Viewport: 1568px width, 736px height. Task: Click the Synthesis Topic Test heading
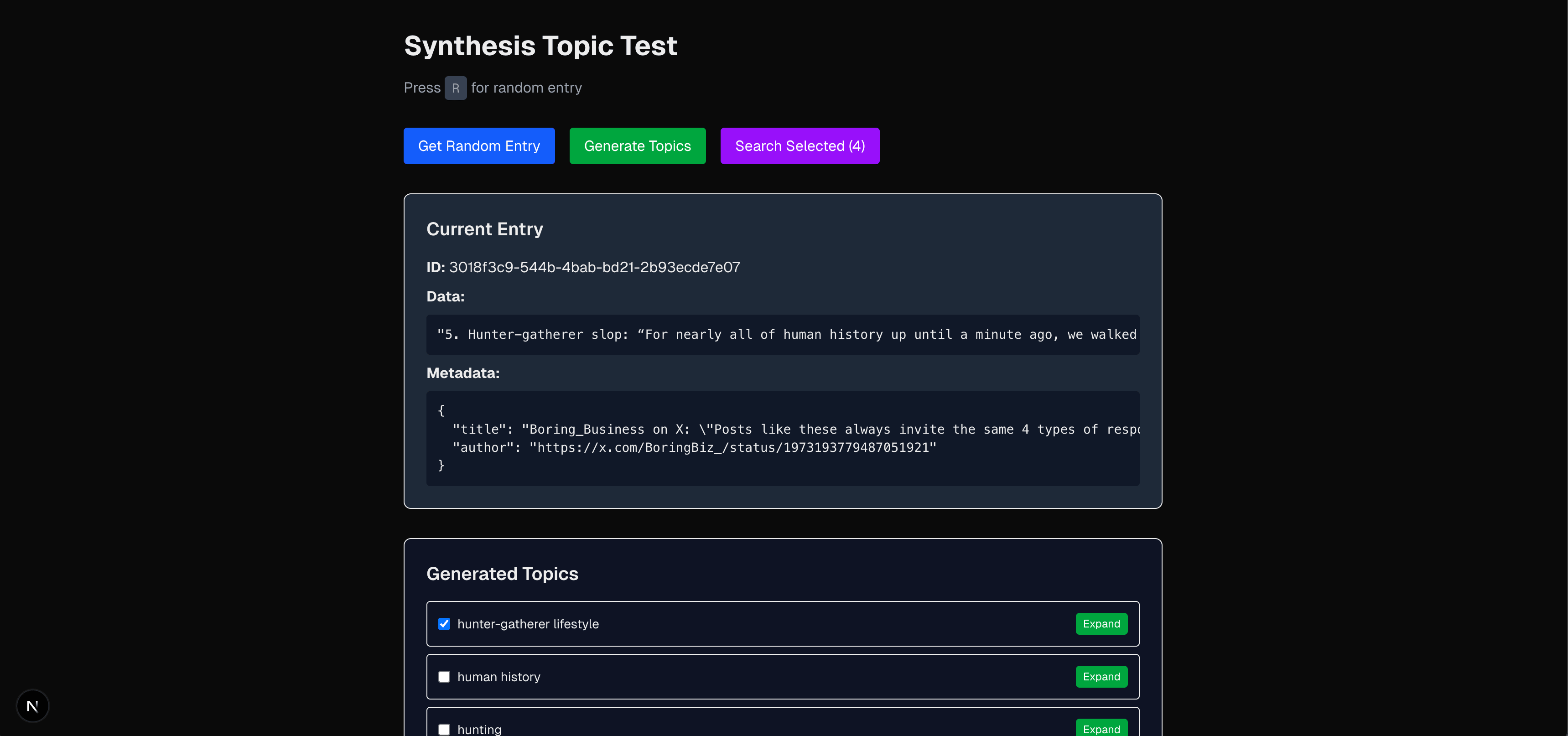tap(540, 46)
